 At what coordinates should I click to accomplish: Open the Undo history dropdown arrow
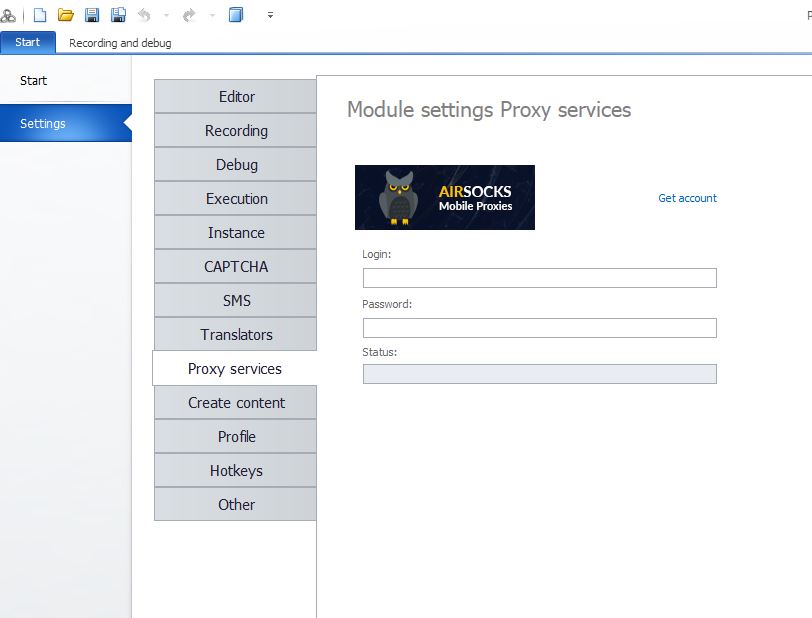tap(166, 16)
